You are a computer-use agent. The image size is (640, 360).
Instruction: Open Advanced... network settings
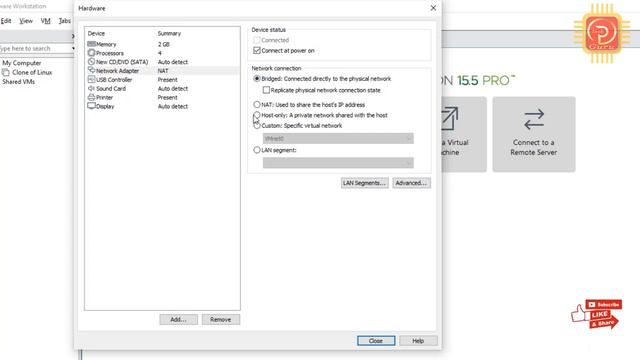[x=411, y=183]
